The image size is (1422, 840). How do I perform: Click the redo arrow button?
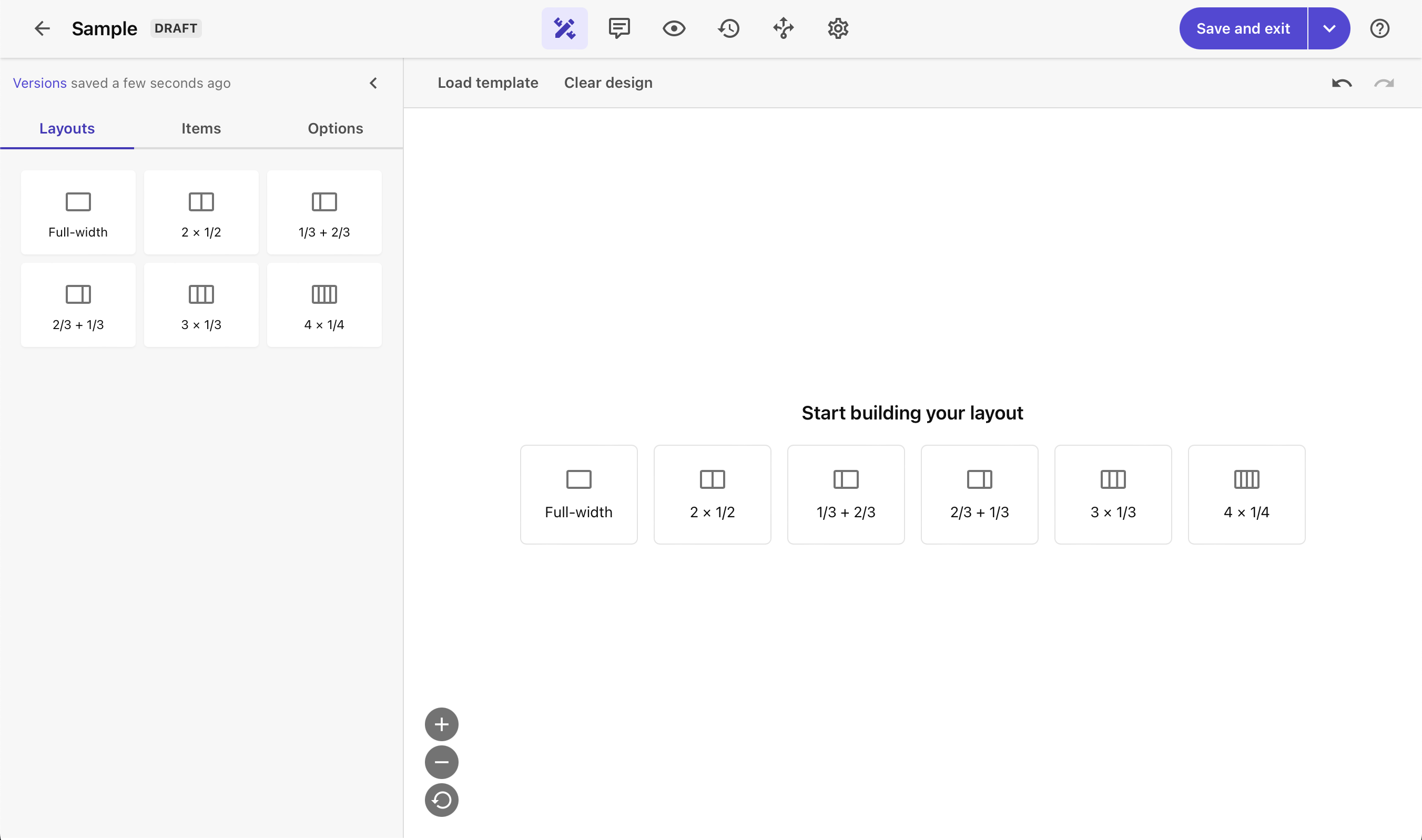1385,82
